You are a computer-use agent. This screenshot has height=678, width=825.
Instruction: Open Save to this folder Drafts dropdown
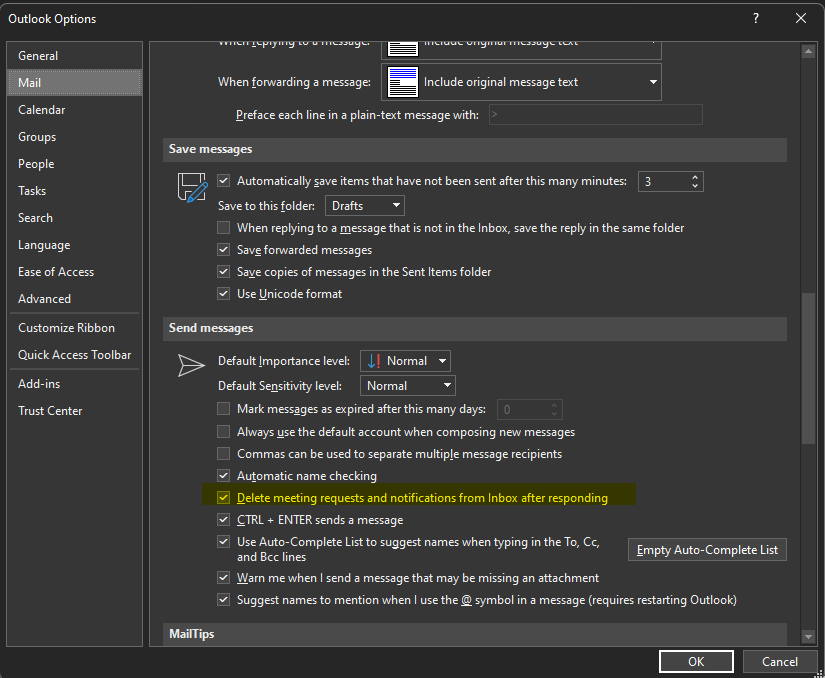[365, 206]
